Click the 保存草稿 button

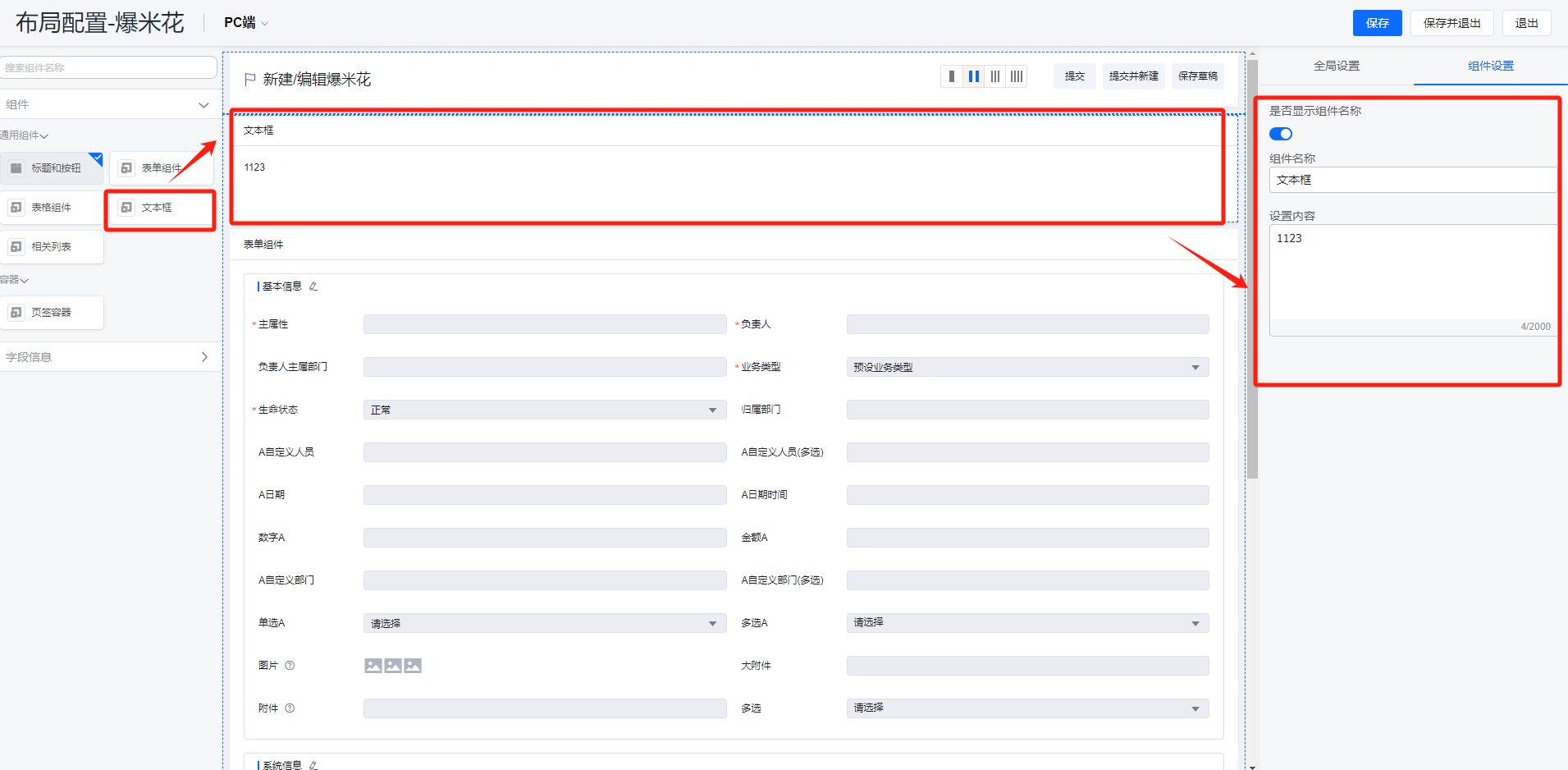[1197, 76]
